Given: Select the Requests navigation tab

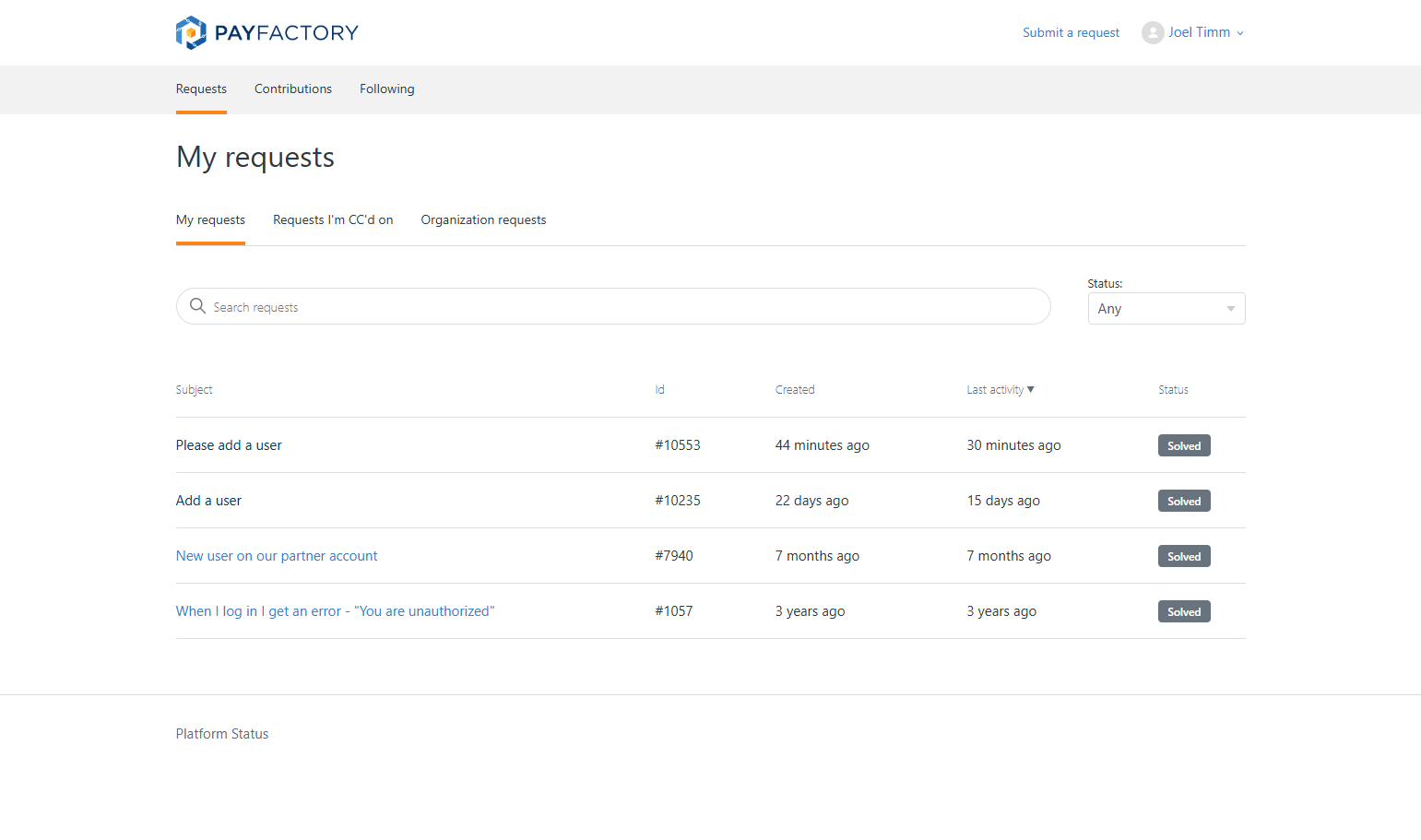Looking at the screenshot, I should tap(201, 89).
